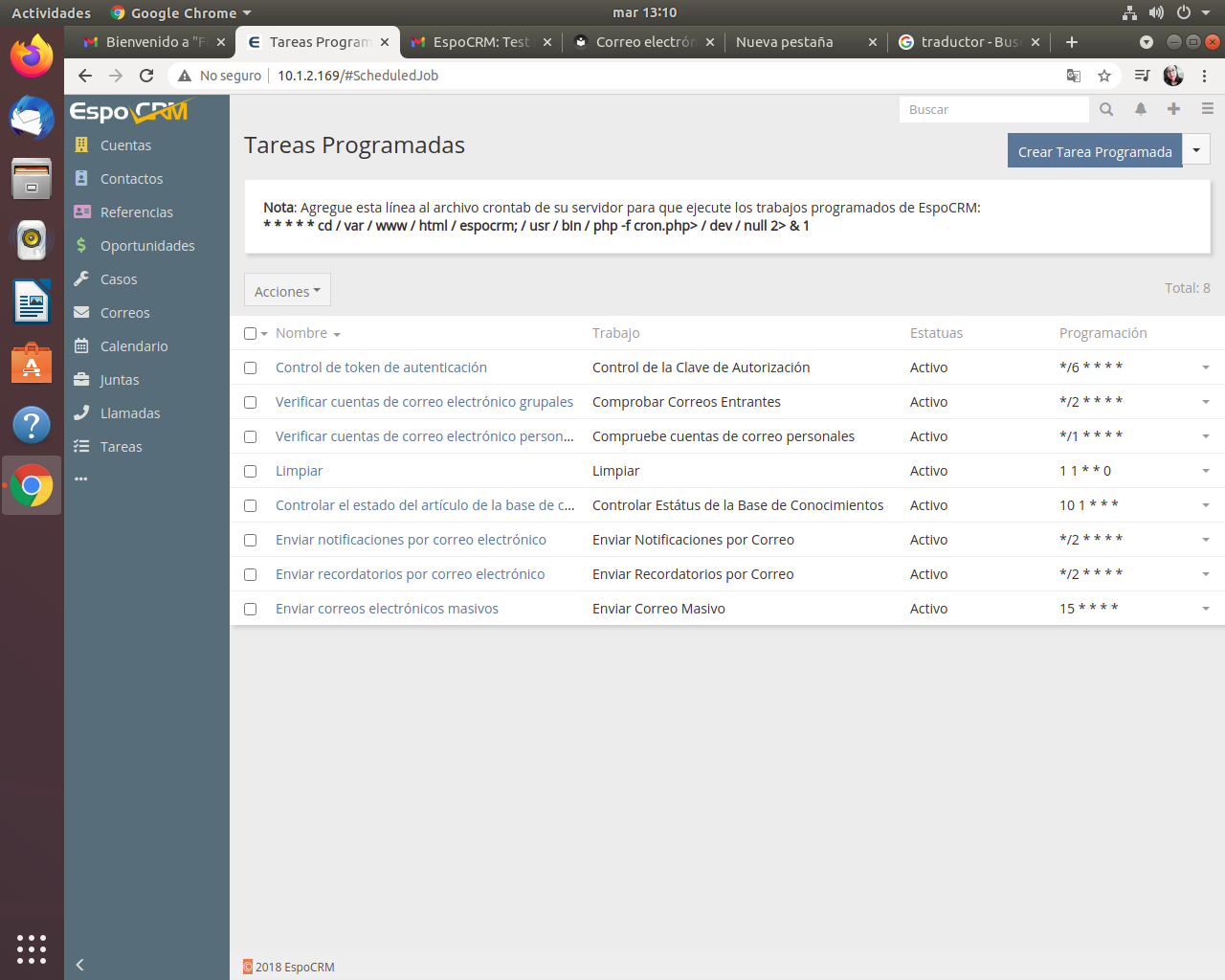Click the search magnifier icon

click(1106, 109)
